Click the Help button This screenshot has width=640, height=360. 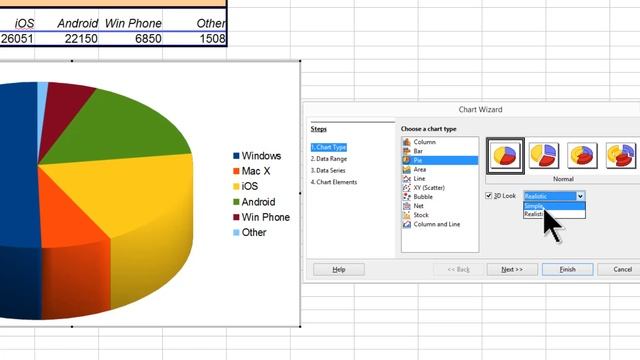click(339, 269)
